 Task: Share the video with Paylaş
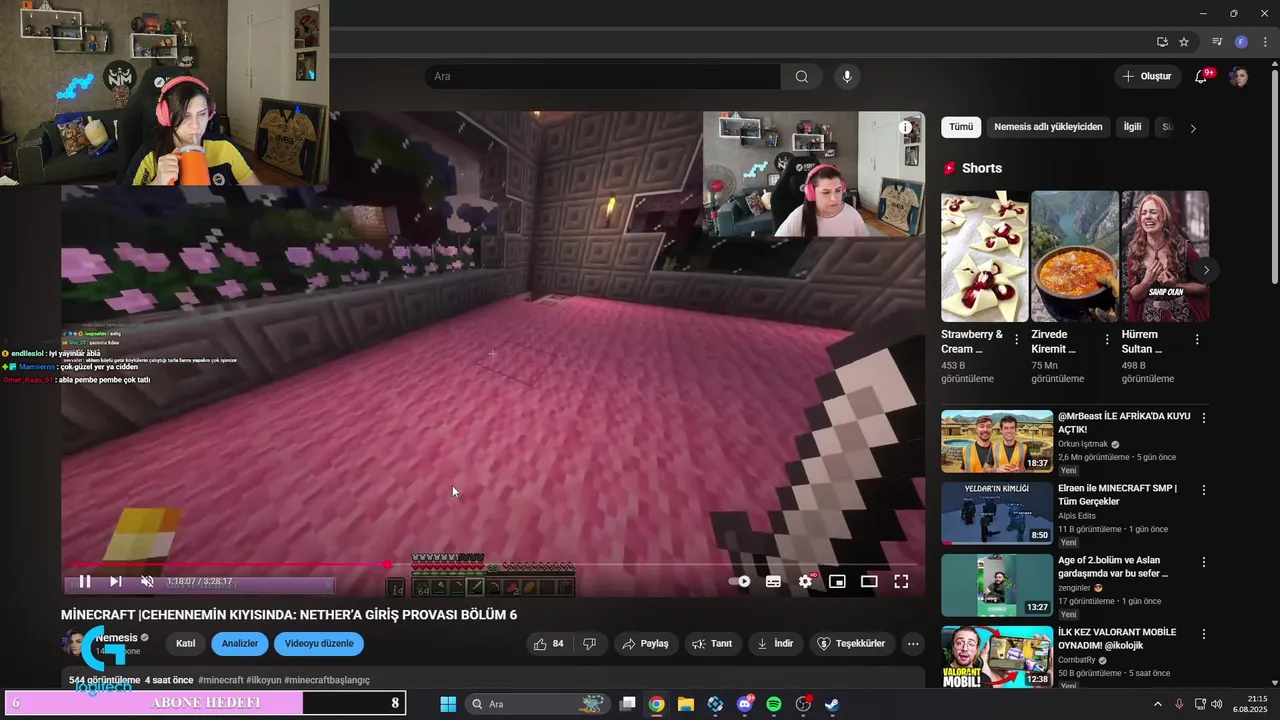click(x=645, y=644)
